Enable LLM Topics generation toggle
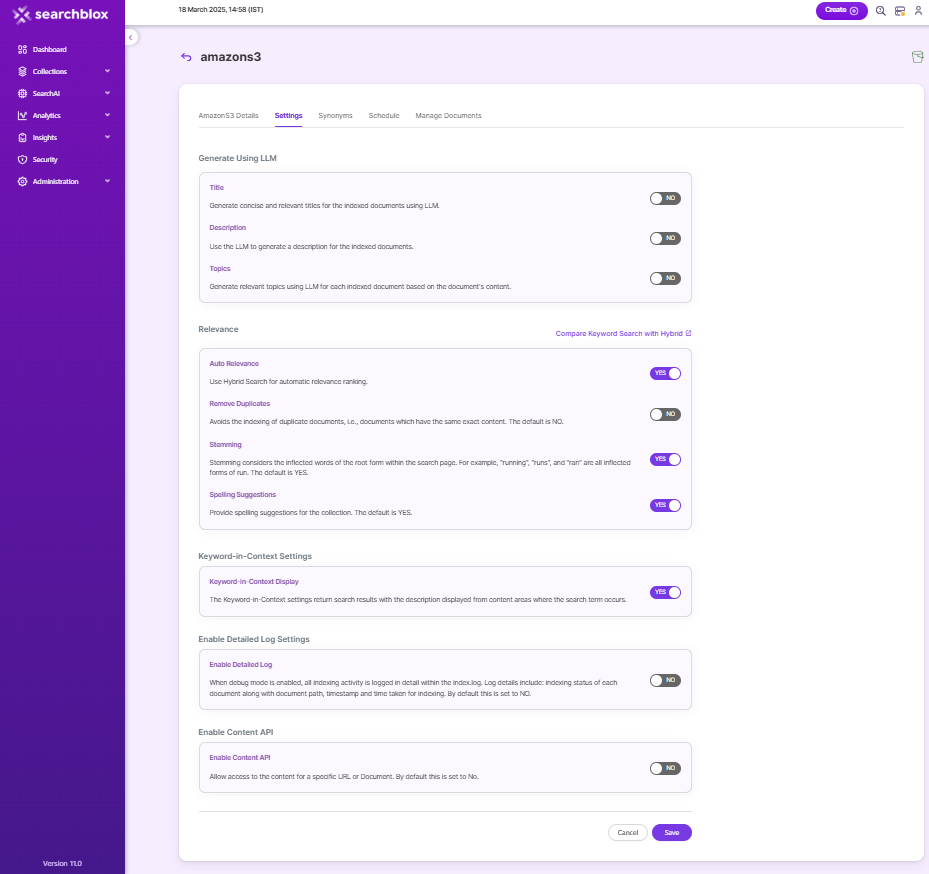Image resolution: width=929 pixels, height=874 pixels. coord(665,278)
